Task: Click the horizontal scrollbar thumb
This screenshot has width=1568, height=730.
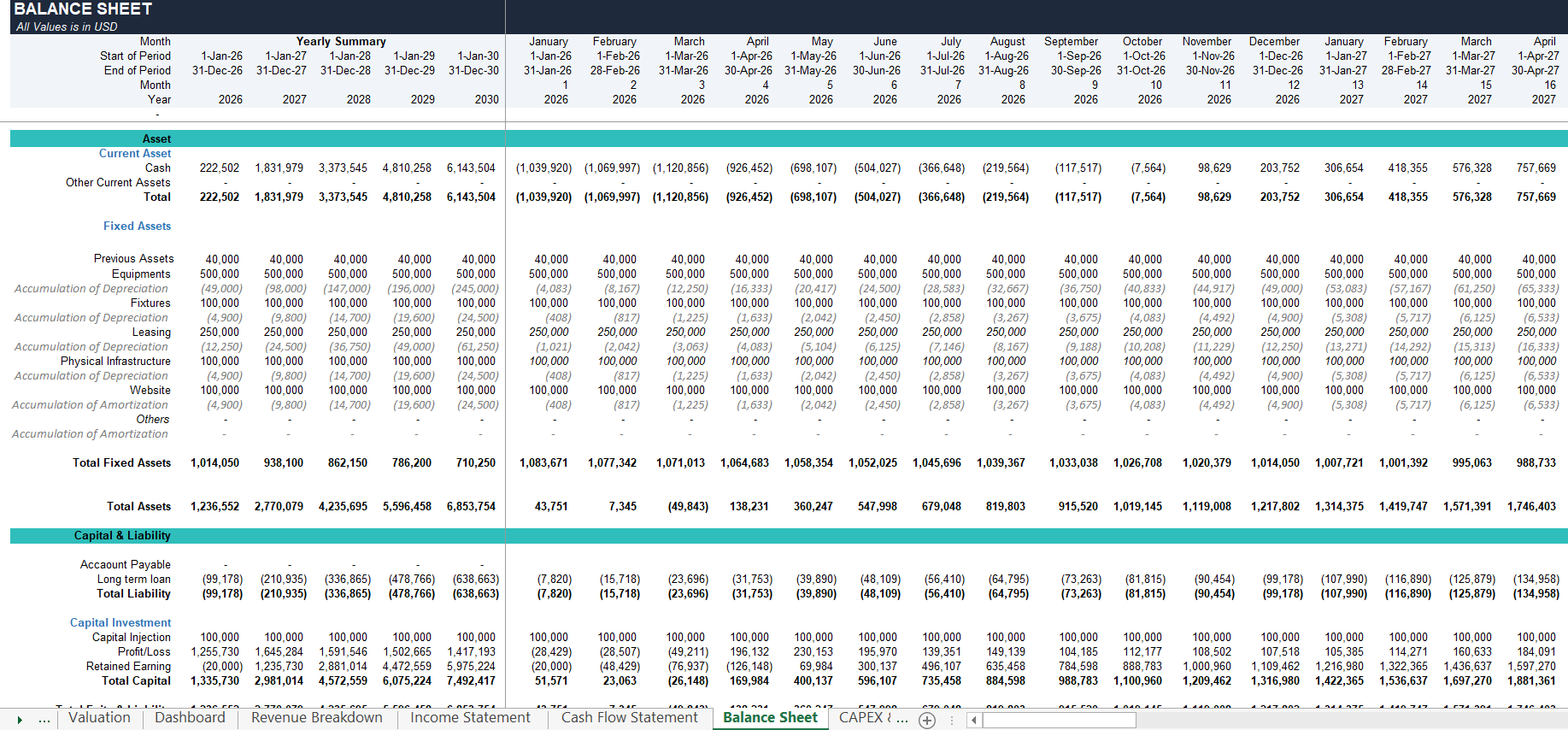Action: pos(1059,721)
